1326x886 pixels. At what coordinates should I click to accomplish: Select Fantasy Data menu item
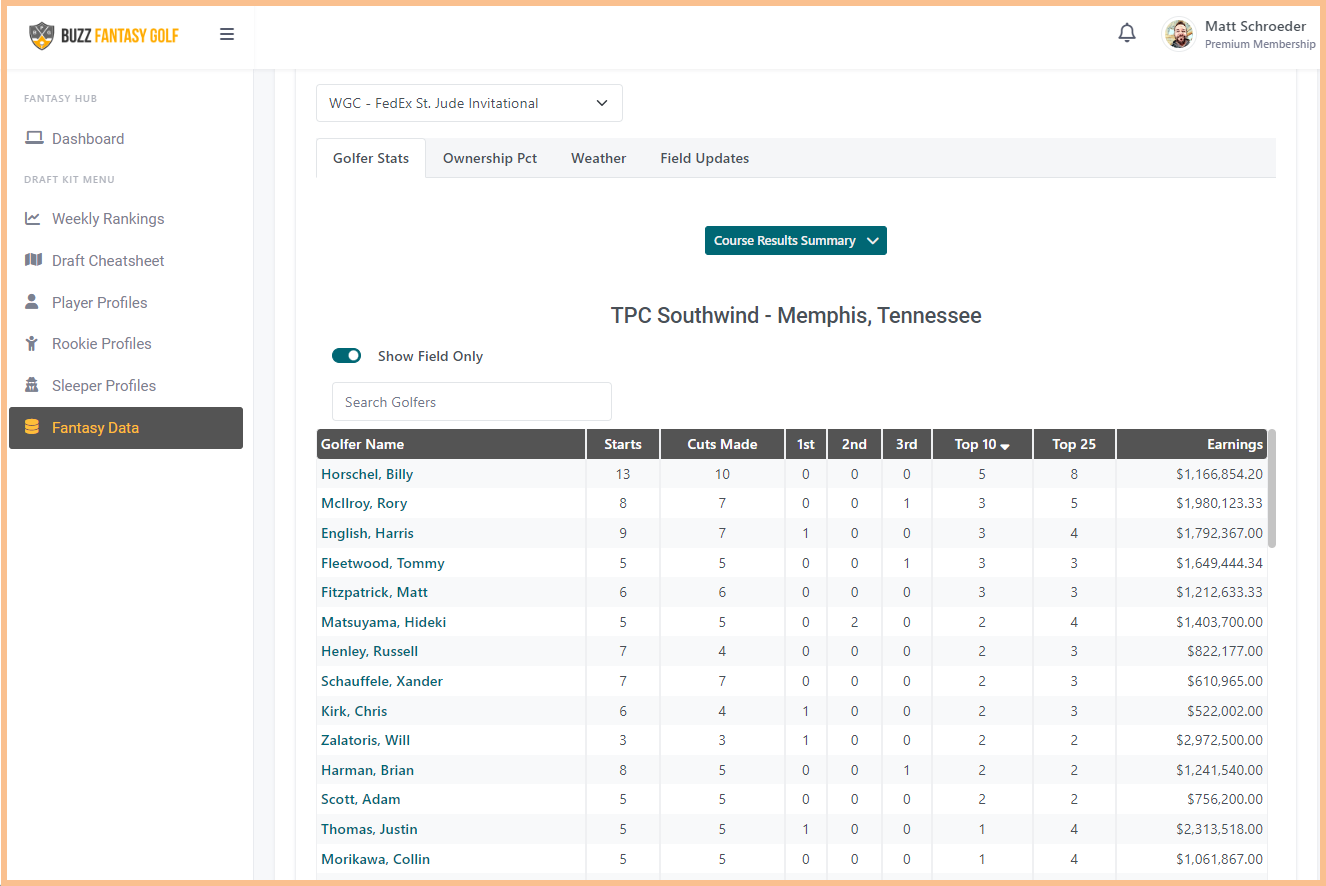pos(126,428)
